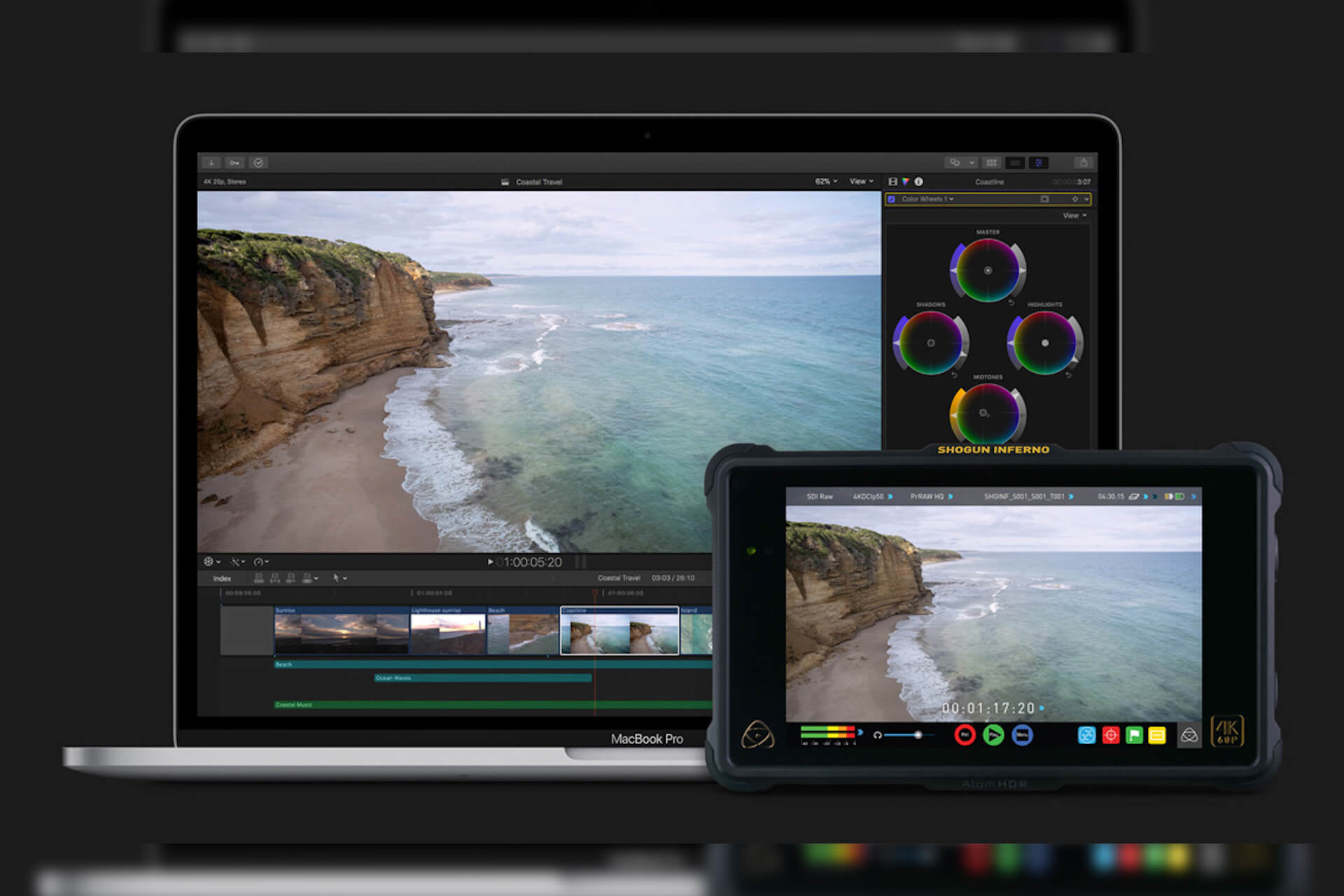This screenshot has height=896, width=1344.
Task: Tap SDI Raw input on Shogun Inferno
Action: [x=820, y=496]
